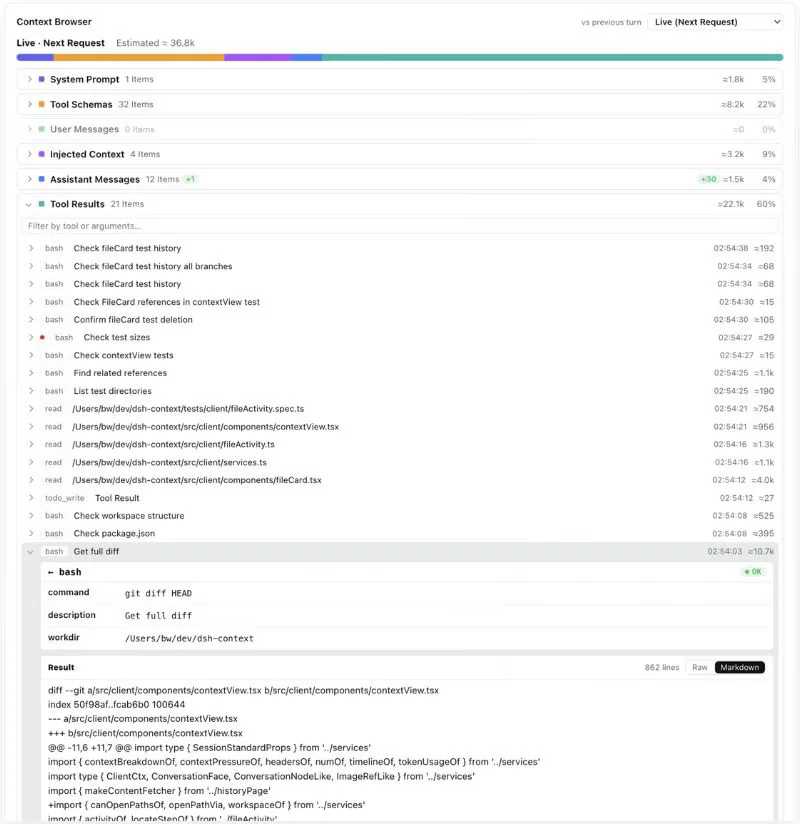Click the Tool Results ≈22.1k token count

(x=731, y=204)
